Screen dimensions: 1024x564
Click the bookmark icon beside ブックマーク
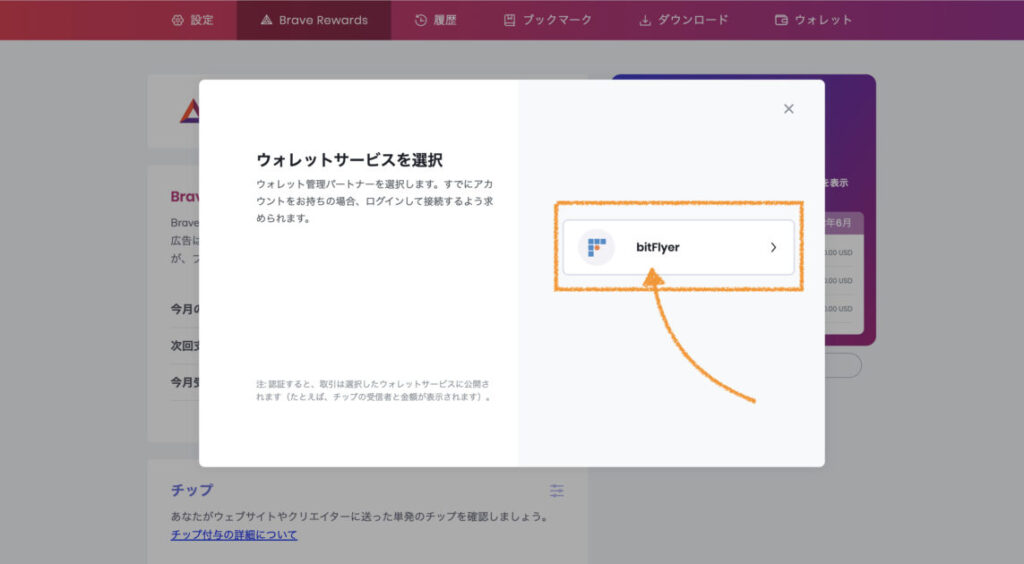pos(510,20)
